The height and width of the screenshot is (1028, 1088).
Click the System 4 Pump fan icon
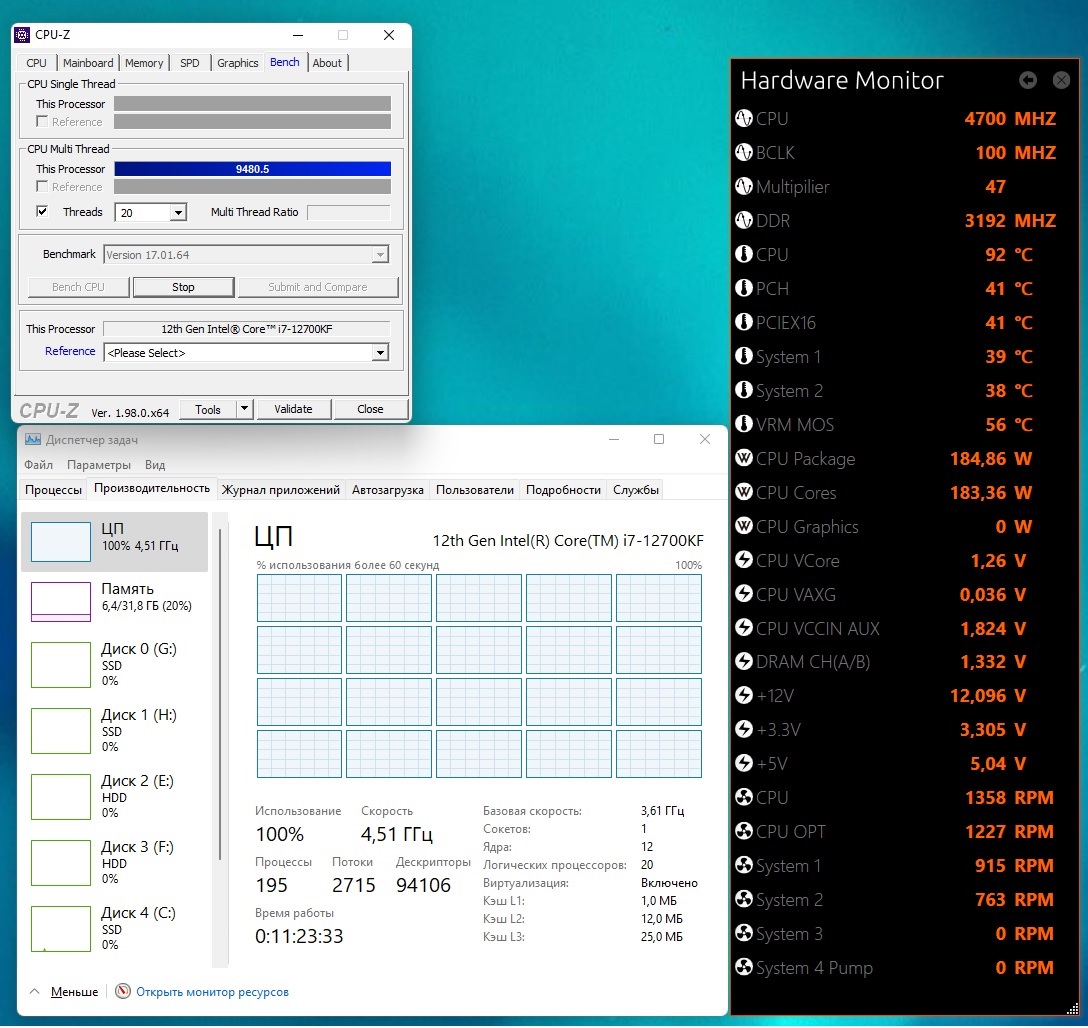click(x=744, y=968)
